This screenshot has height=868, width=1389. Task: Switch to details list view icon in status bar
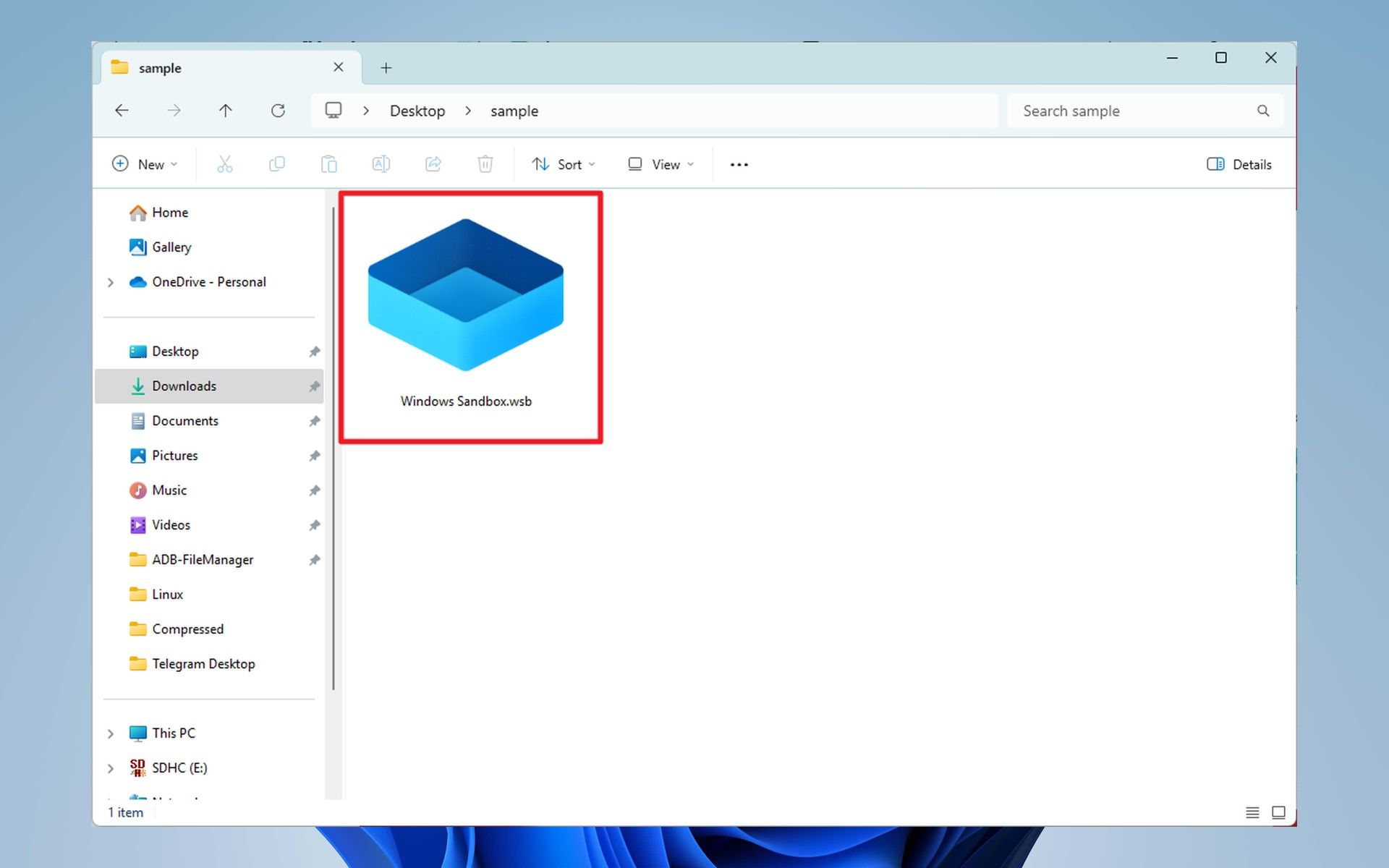[1252, 812]
